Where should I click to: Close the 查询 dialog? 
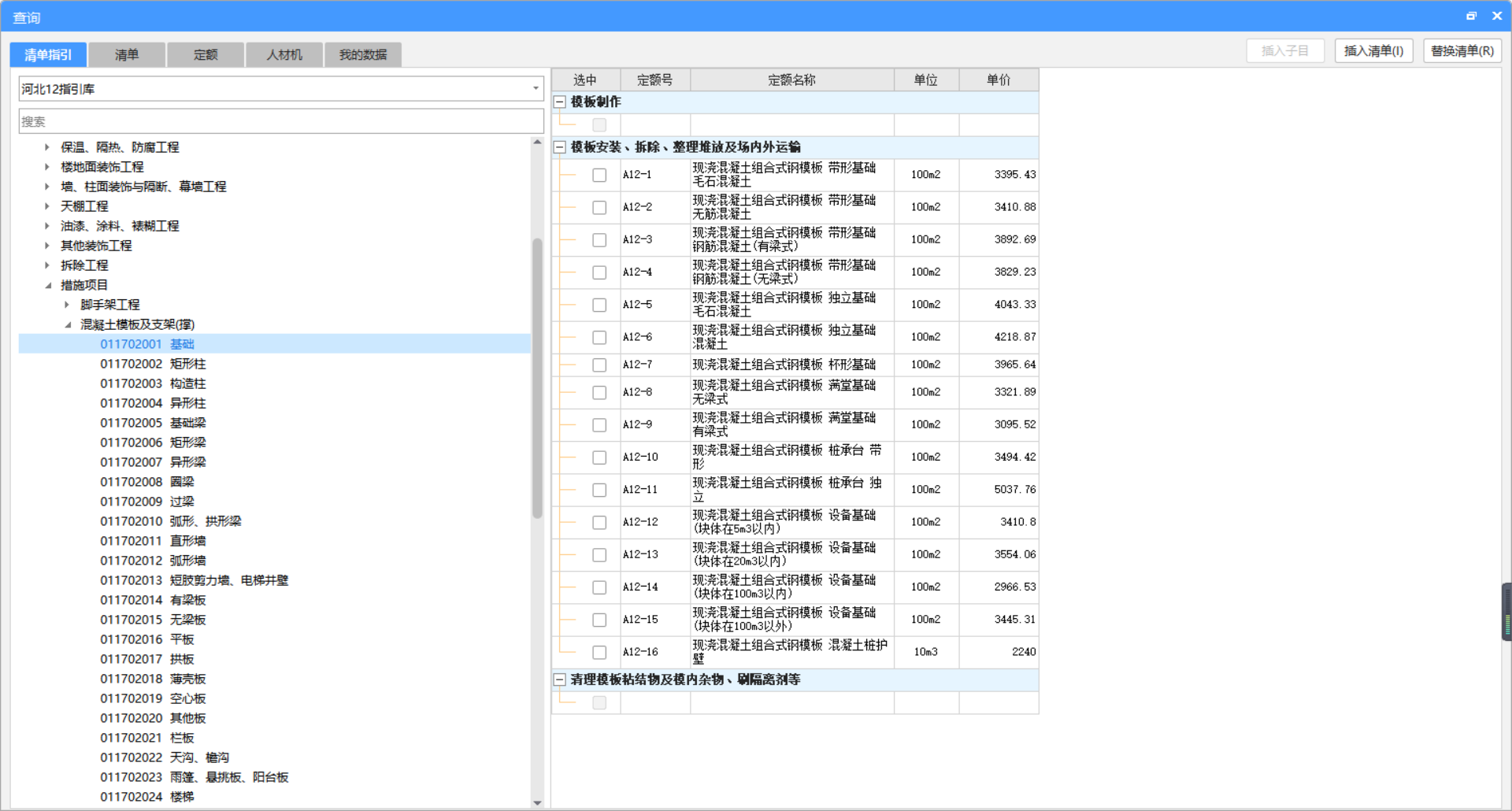(x=1497, y=16)
